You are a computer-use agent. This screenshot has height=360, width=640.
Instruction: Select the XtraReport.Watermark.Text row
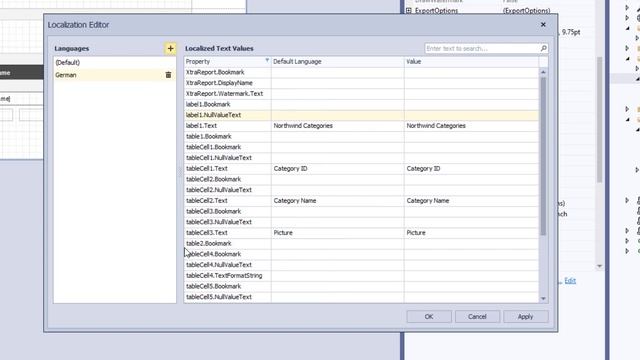(x=361, y=93)
